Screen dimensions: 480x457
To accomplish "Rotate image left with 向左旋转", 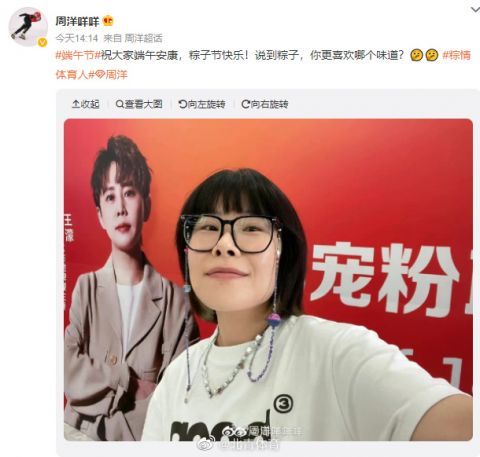I will pos(202,104).
